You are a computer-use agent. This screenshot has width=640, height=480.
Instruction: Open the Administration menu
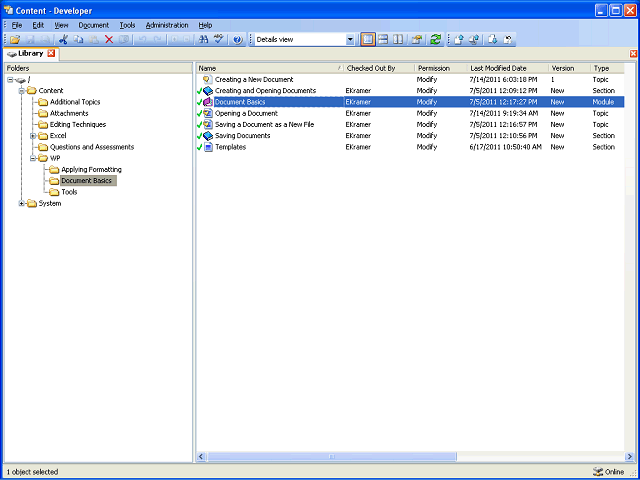tap(167, 25)
